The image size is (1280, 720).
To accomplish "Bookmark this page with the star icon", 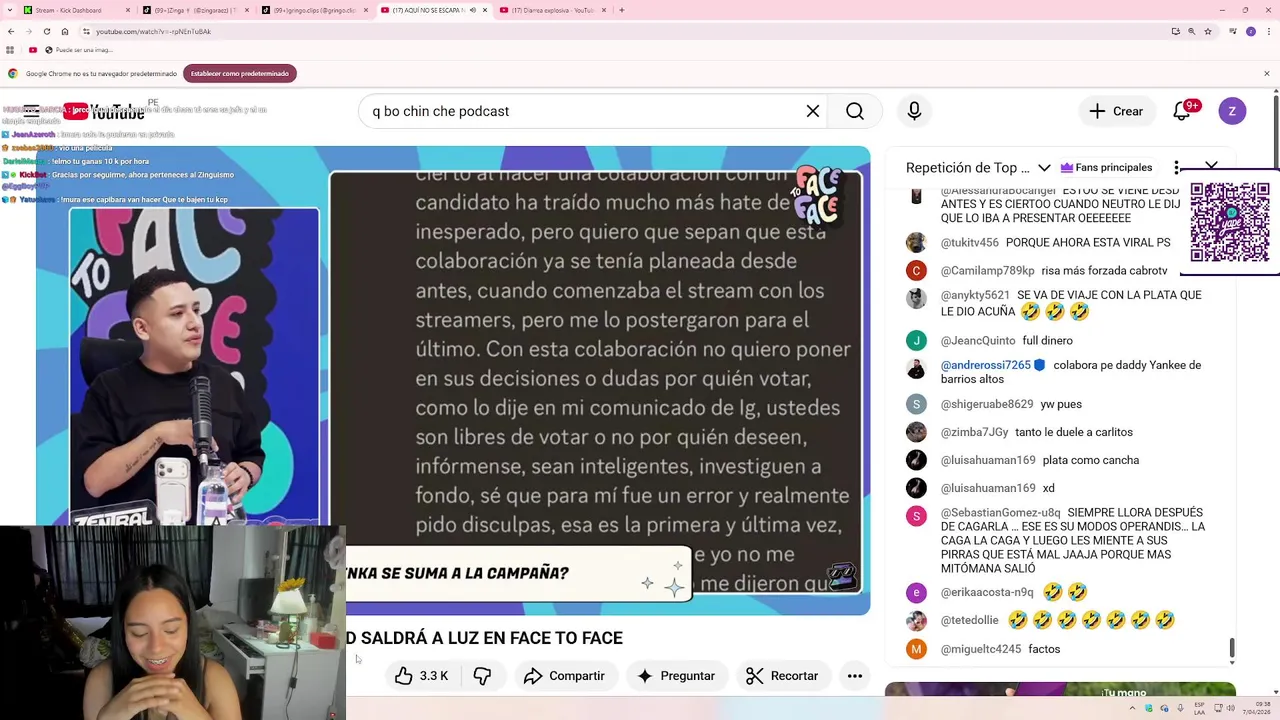I will (1207, 31).
